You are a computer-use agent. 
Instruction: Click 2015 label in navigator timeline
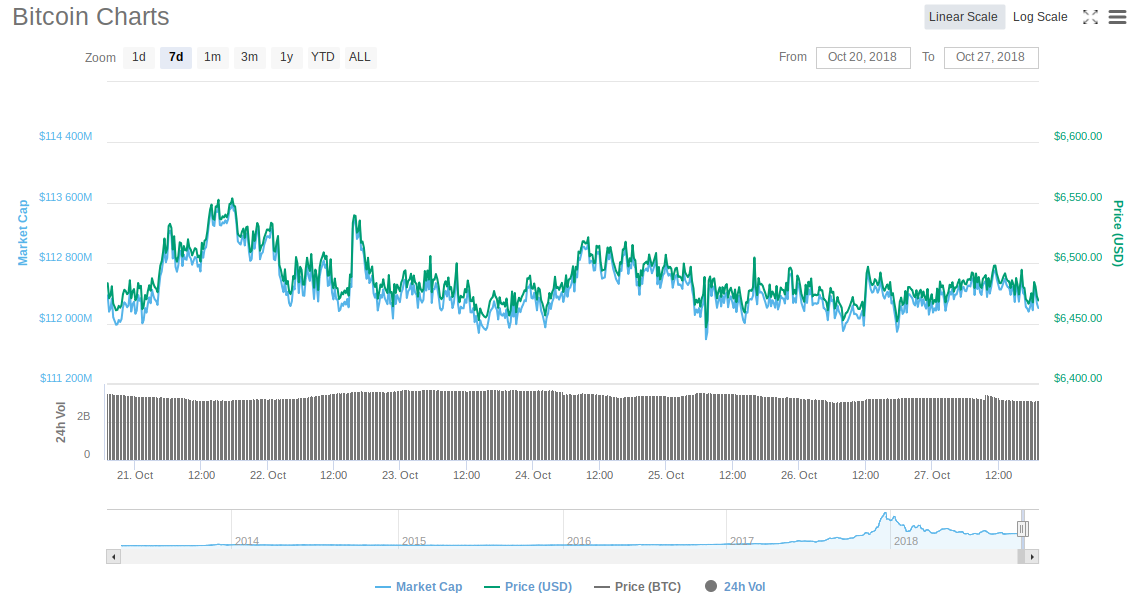(x=414, y=541)
